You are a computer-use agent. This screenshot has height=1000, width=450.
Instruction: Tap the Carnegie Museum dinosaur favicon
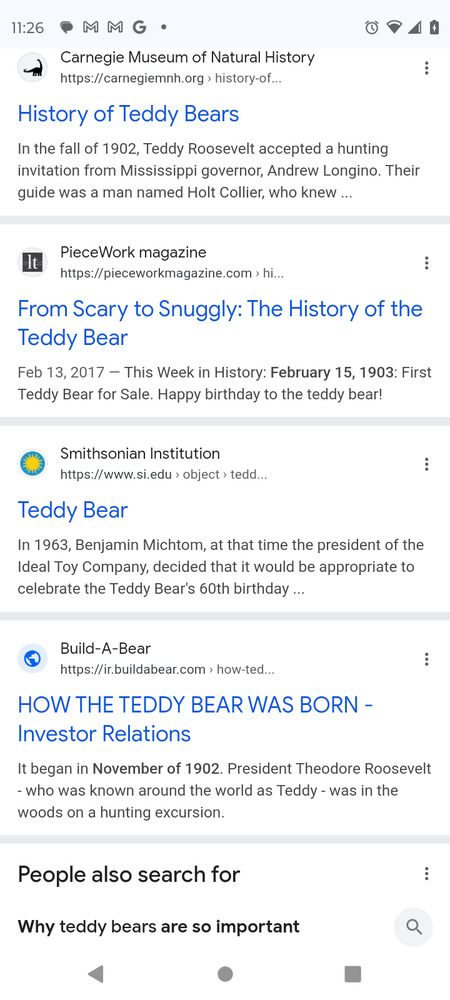click(x=32, y=68)
